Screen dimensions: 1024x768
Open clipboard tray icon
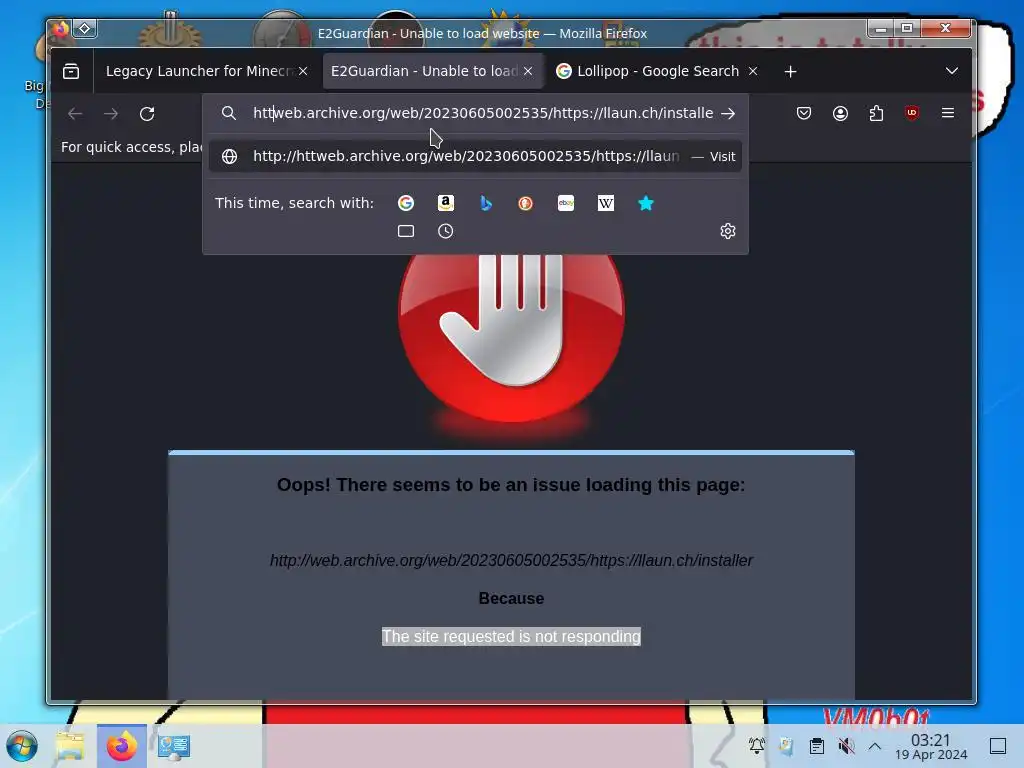click(816, 746)
